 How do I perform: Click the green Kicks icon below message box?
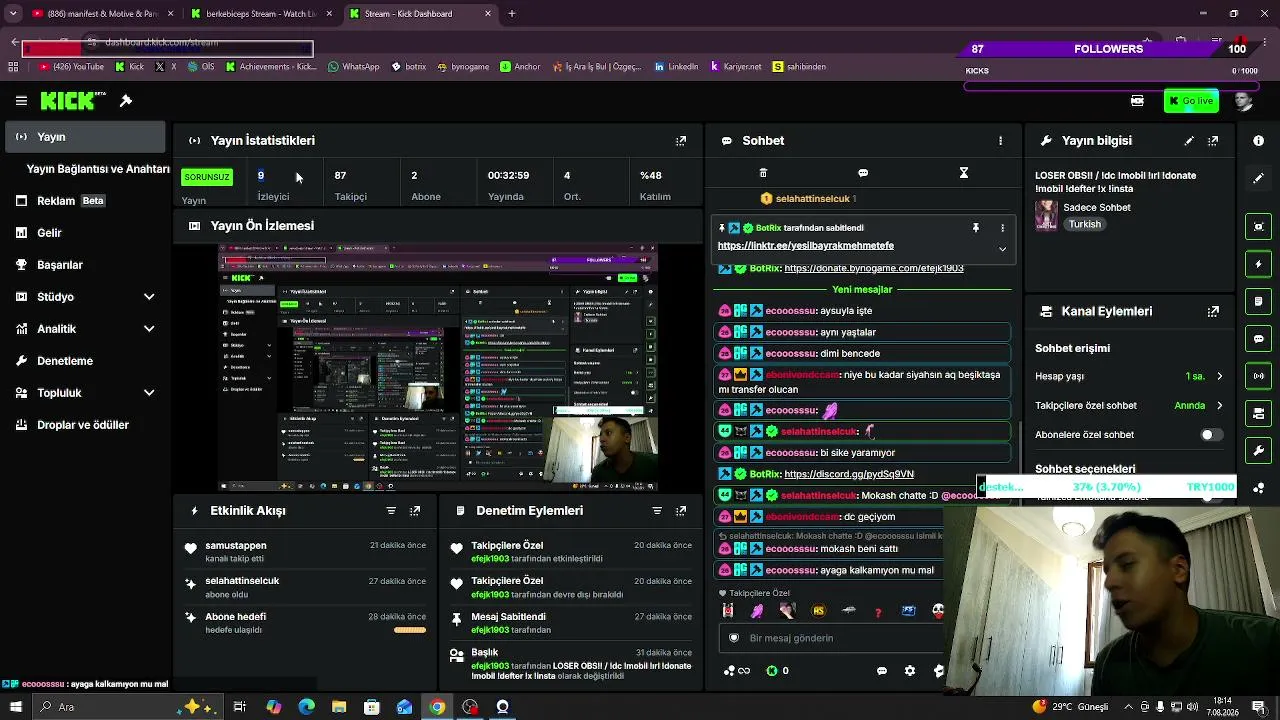pyautogui.click(x=772, y=671)
